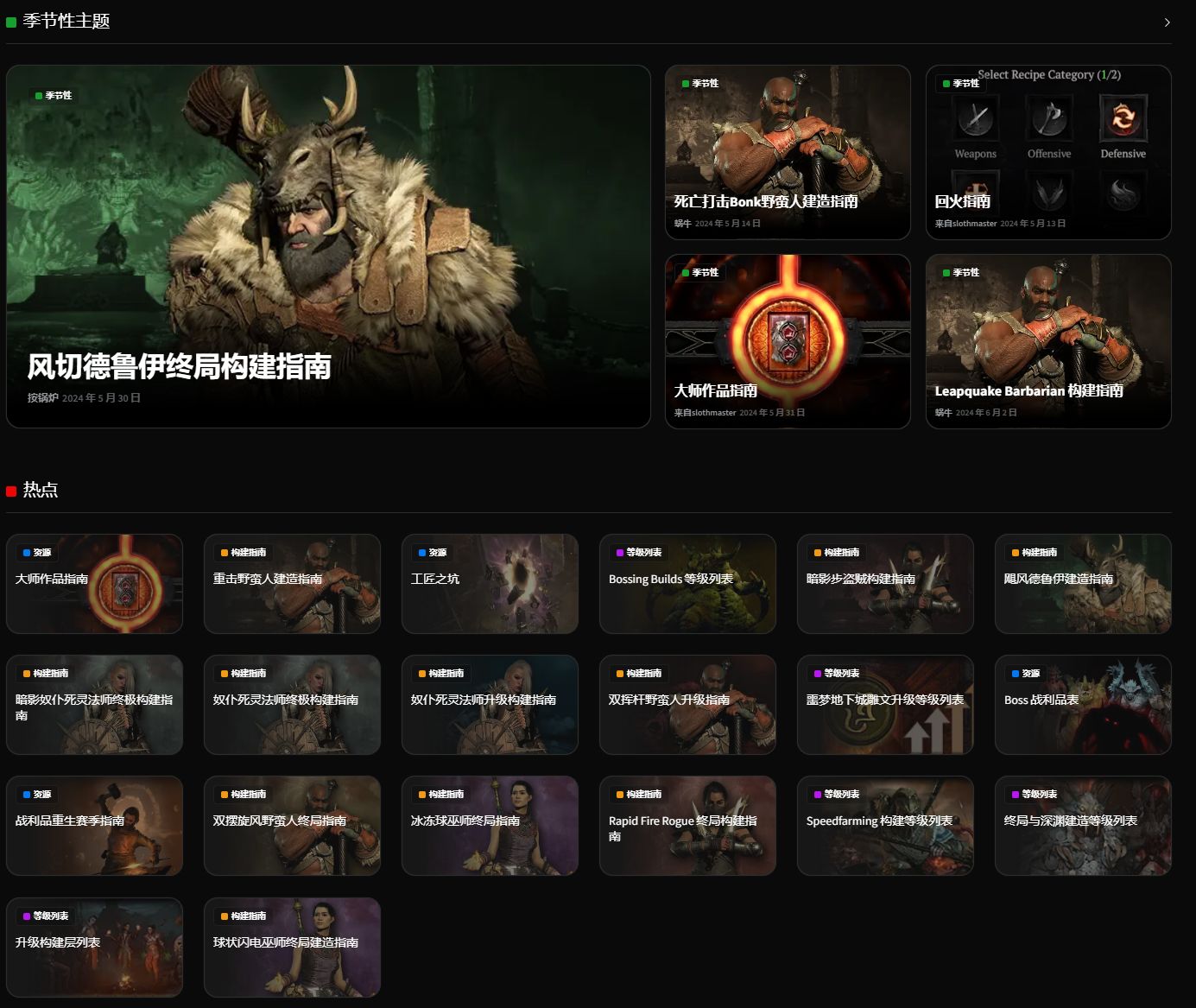Open the 冰冻球巫师终局指南 card
The height and width of the screenshot is (1008, 1196).
click(x=490, y=826)
